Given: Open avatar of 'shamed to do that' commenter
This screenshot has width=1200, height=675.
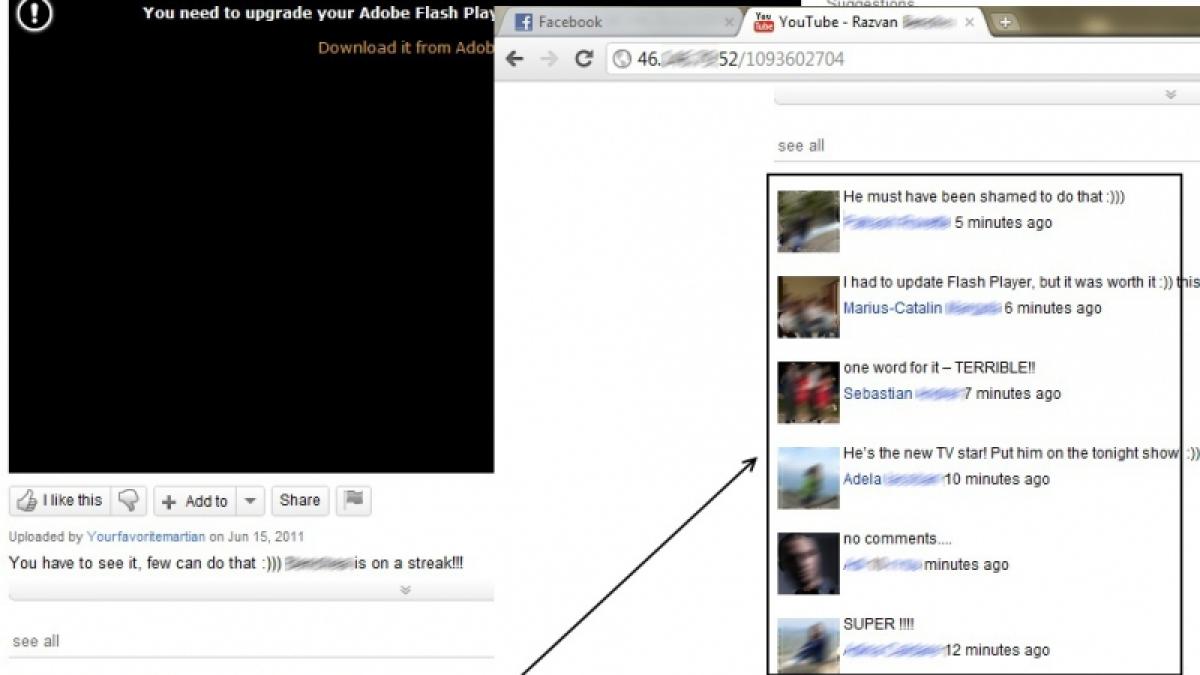Looking at the screenshot, I should (x=808, y=221).
